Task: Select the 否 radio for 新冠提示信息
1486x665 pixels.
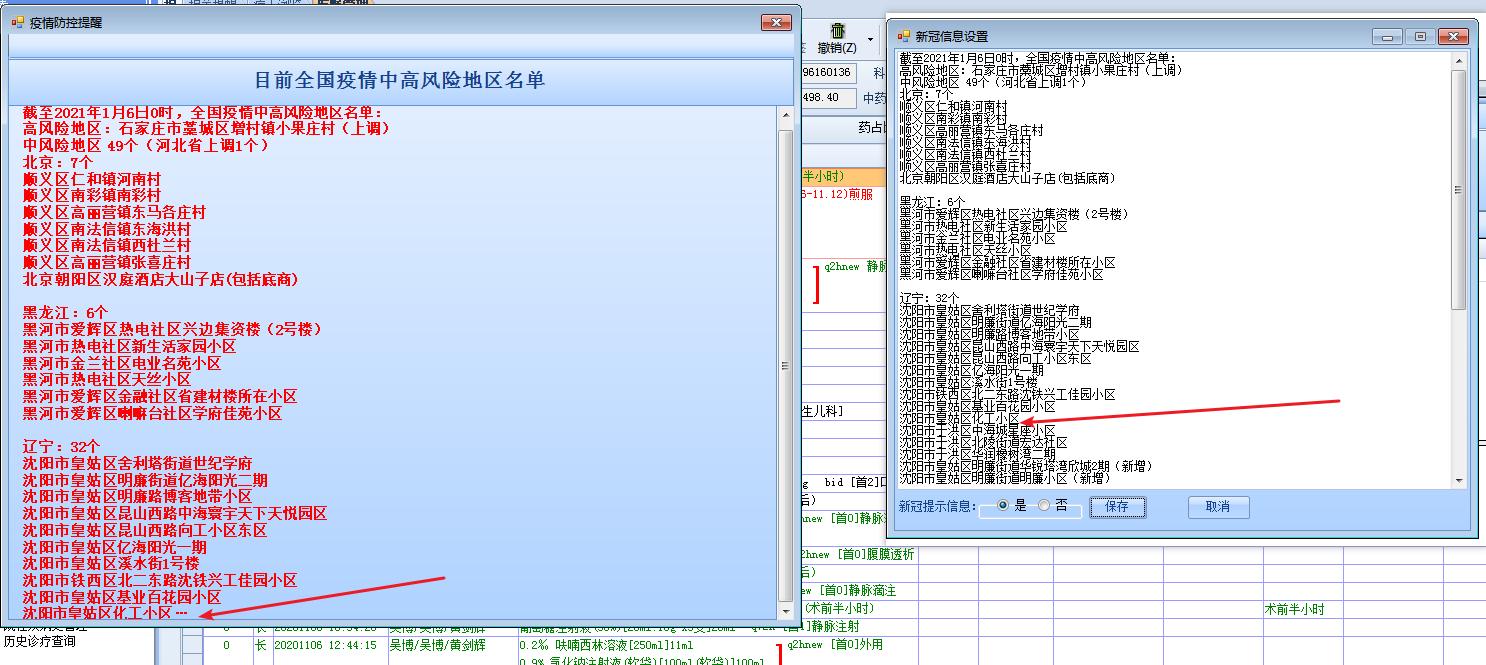Action: [x=1044, y=506]
